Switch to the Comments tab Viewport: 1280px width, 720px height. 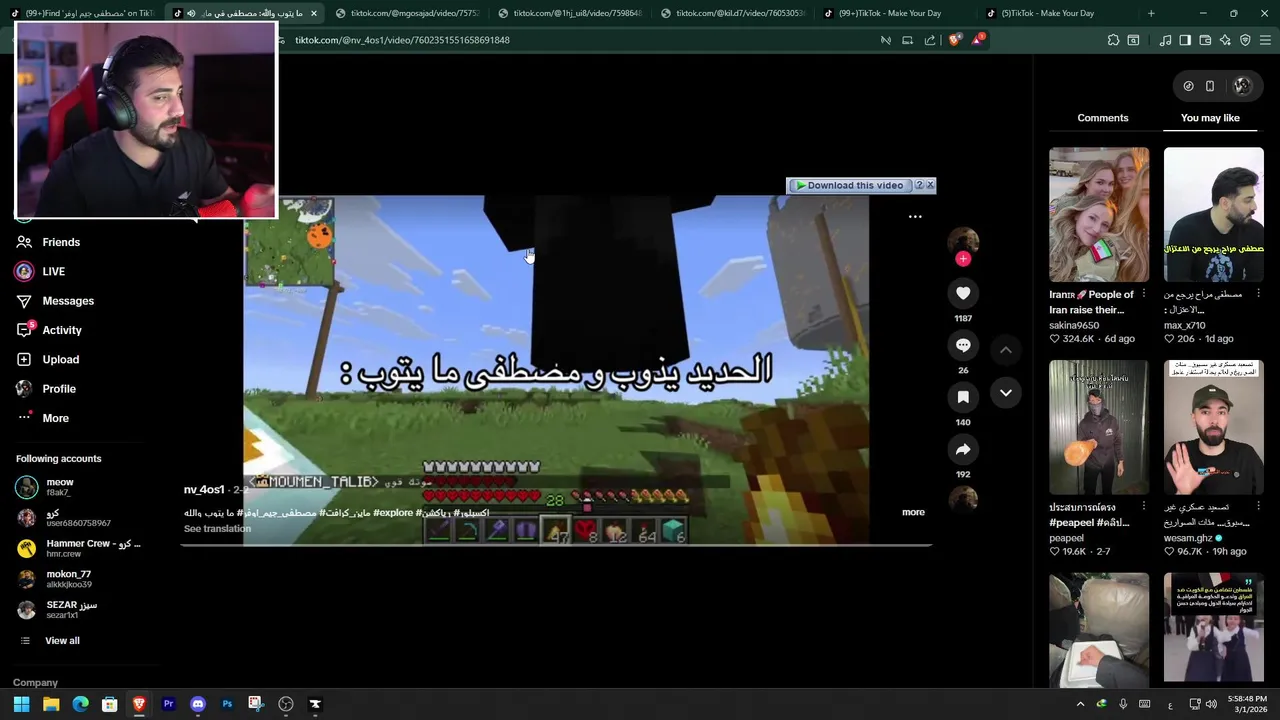[1103, 118]
